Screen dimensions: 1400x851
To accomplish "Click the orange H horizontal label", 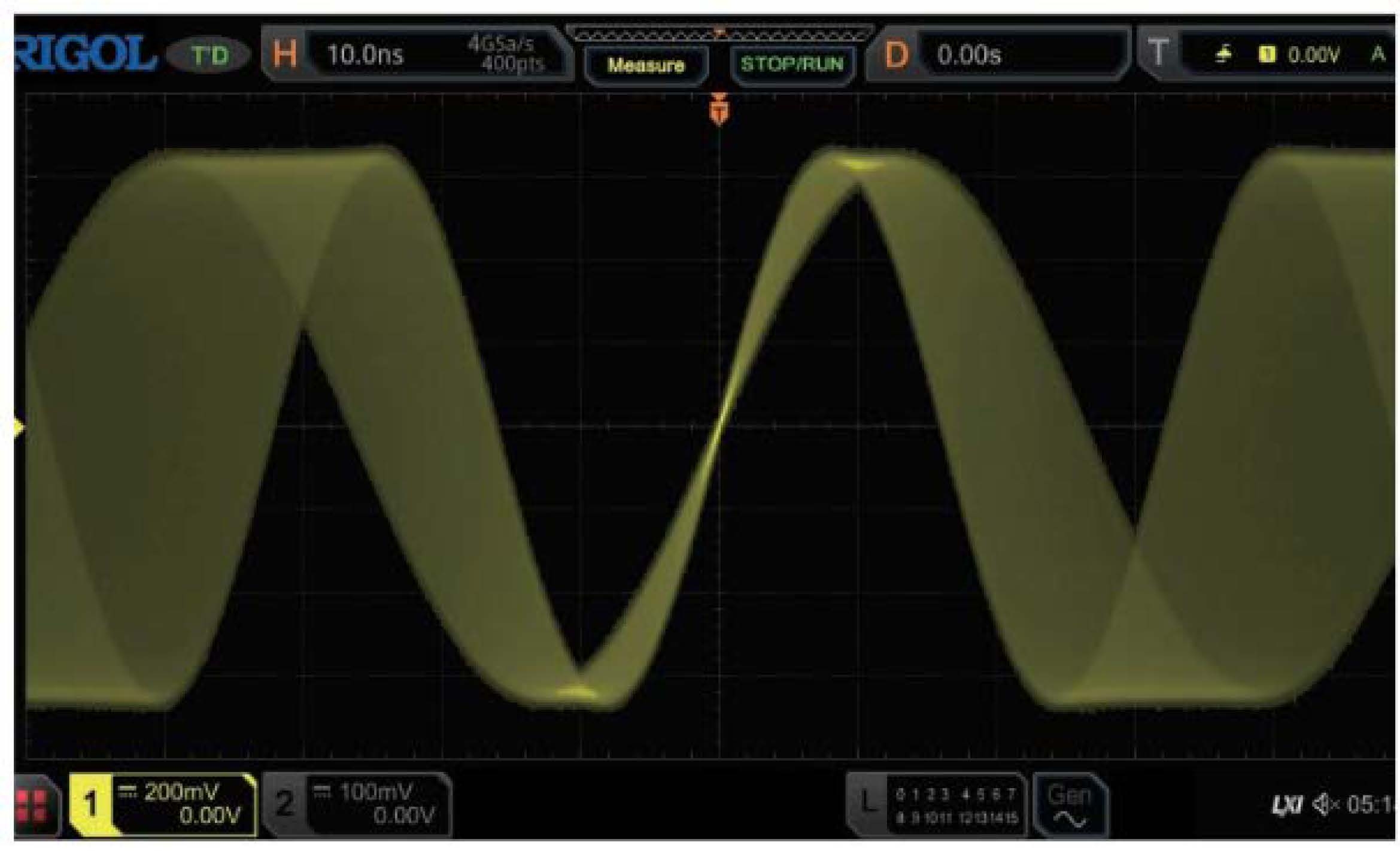I will 285,54.
